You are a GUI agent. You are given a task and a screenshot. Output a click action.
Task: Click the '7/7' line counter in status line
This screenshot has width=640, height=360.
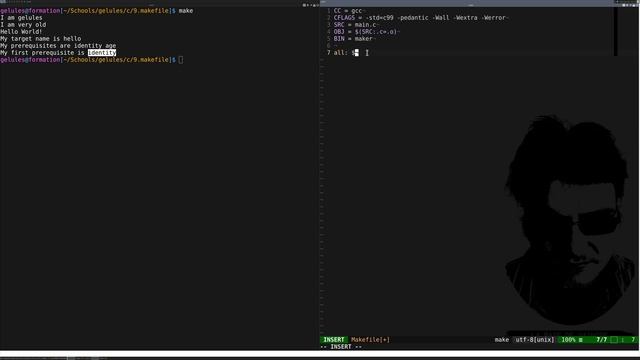tap(601, 340)
